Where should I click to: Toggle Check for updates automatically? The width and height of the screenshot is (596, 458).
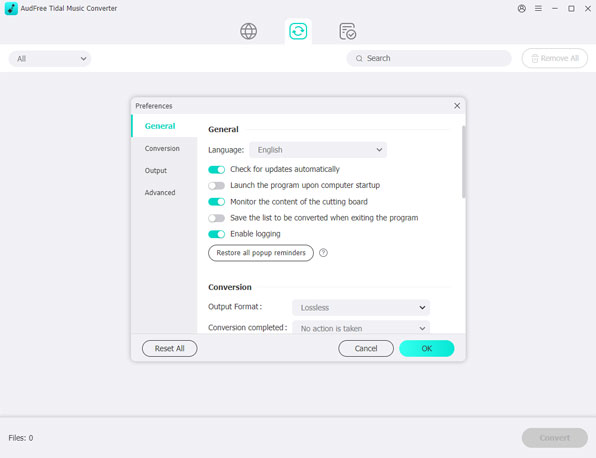216,170
